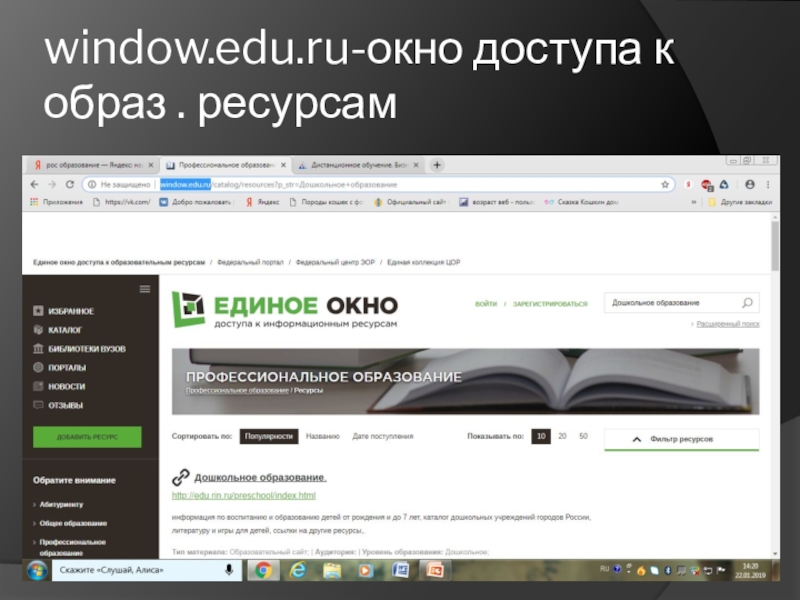The width and height of the screenshot is (800, 600).
Task: Click the bookmark star in address bar
Action: 665,185
